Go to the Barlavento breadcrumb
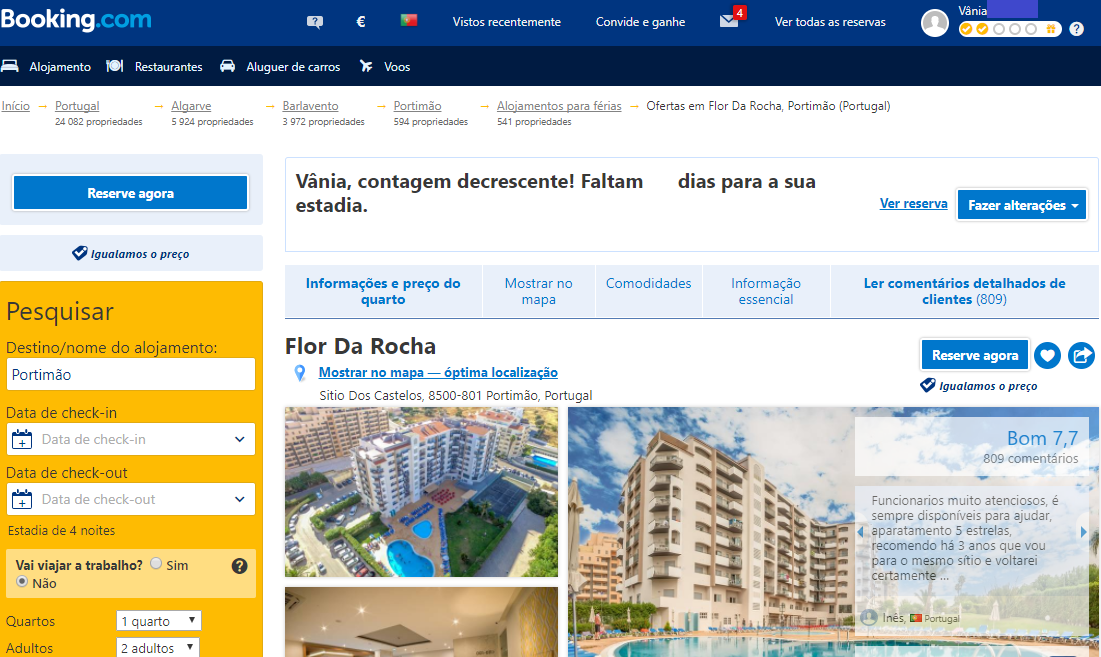The image size is (1101, 657). tap(310, 106)
